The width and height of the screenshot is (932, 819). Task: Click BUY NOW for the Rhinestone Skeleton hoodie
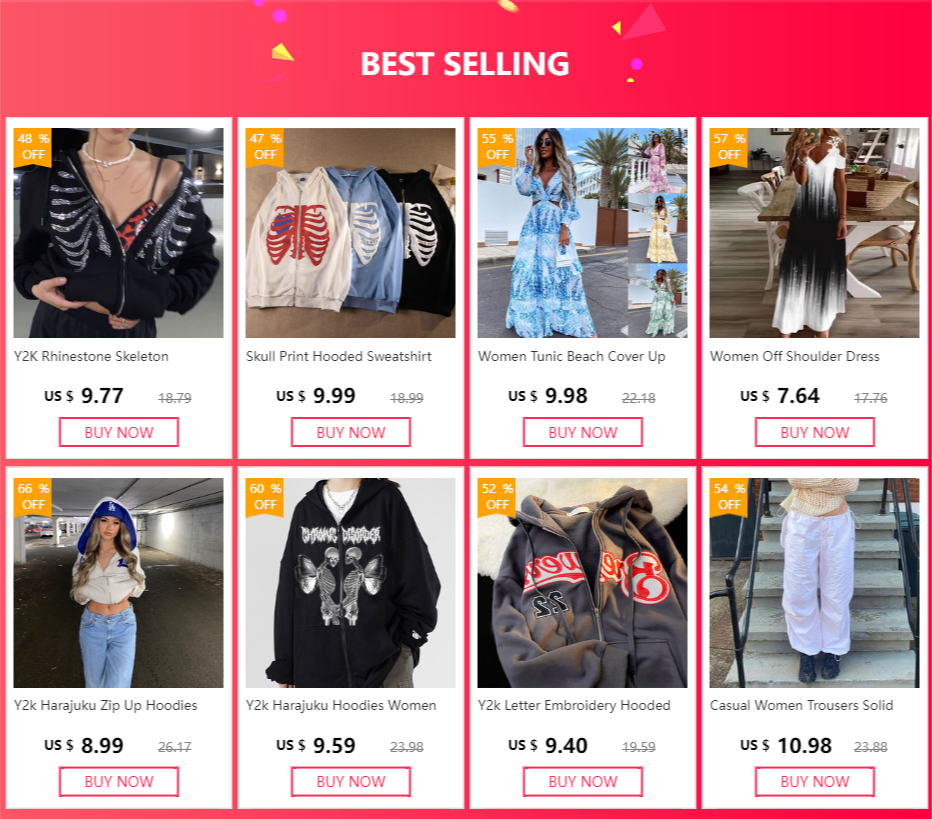pyautogui.click(x=119, y=432)
